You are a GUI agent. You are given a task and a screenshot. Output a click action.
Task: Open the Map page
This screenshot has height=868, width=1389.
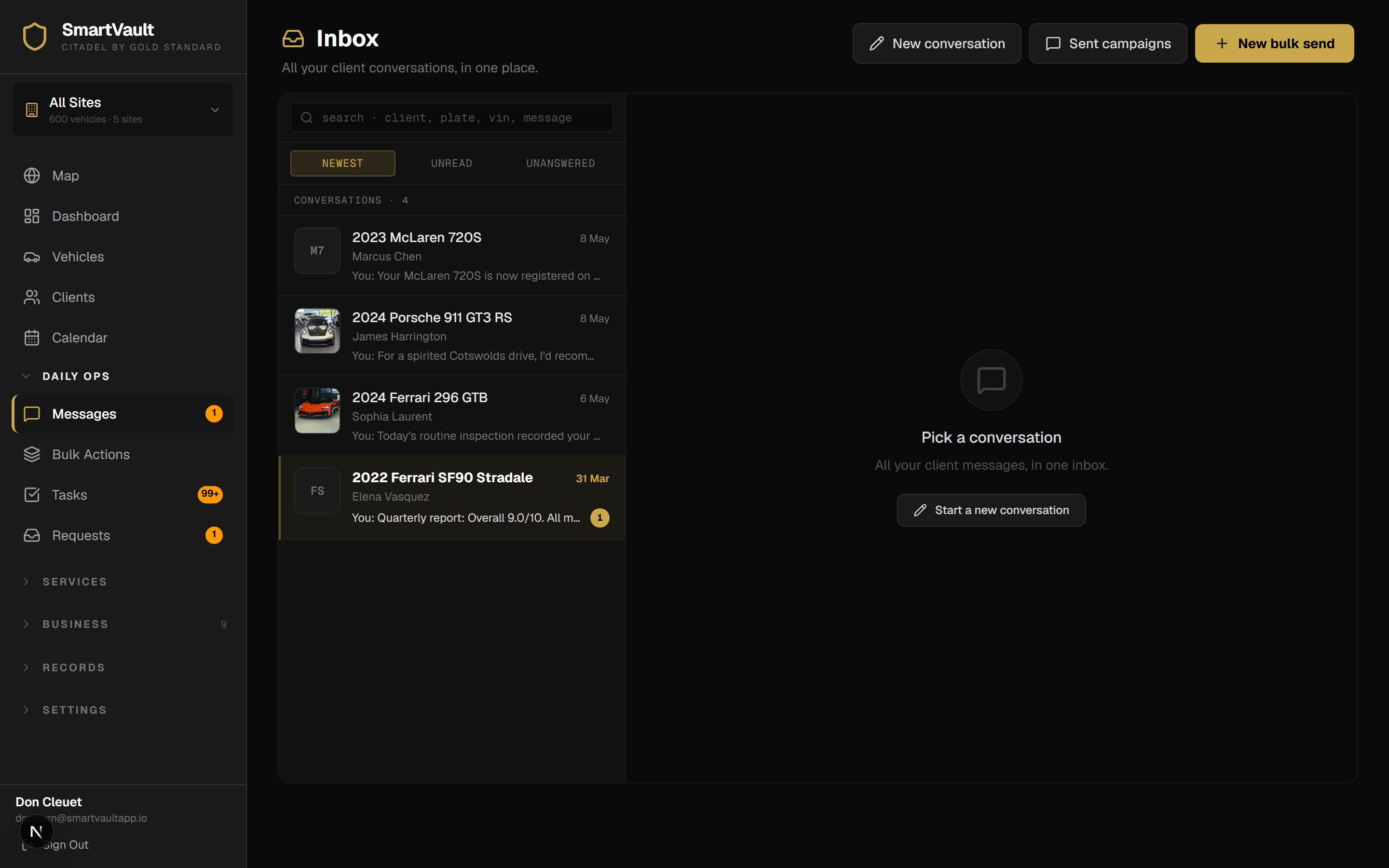pyautogui.click(x=123, y=176)
